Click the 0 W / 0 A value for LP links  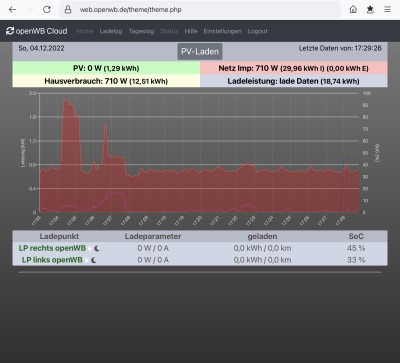(153, 260)
